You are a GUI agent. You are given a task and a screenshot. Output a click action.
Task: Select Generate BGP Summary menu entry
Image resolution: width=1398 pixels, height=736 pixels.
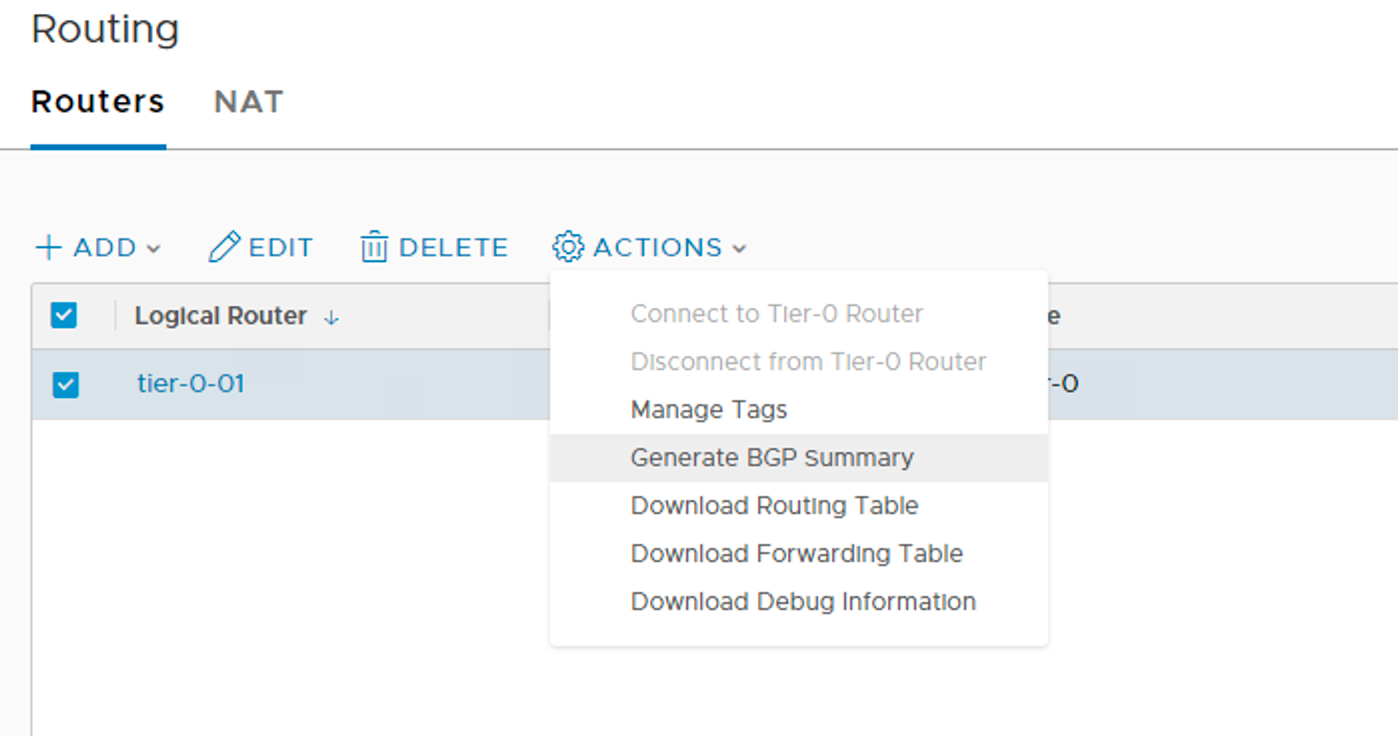pos(772,458)
